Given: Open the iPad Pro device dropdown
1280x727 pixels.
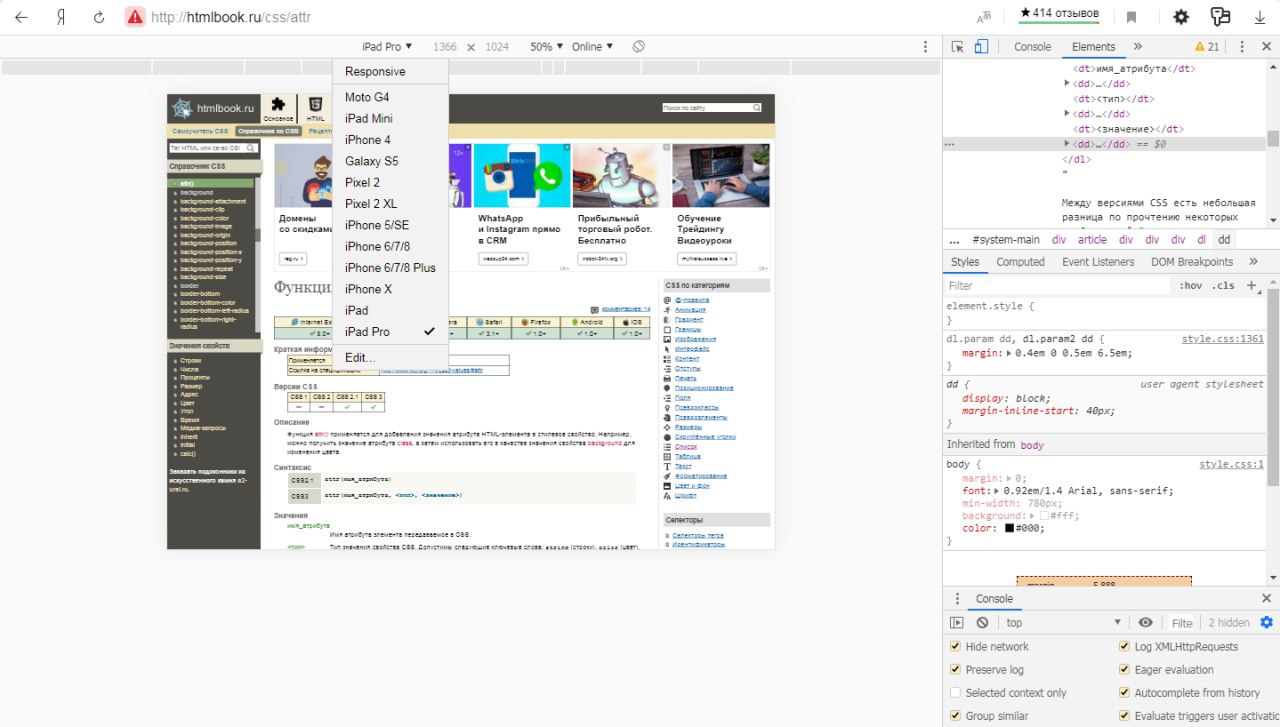Looking at the screenshot, I should coord(387,47).
